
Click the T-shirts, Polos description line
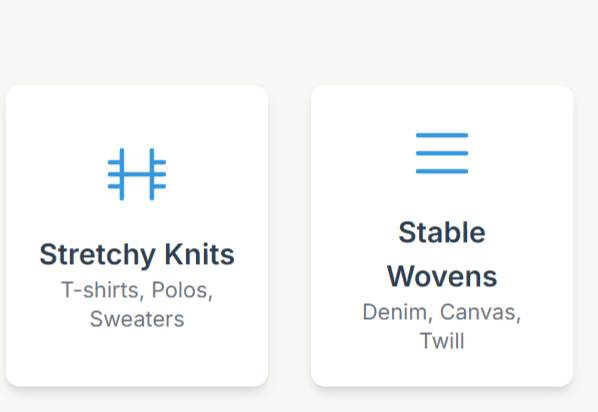137,290
